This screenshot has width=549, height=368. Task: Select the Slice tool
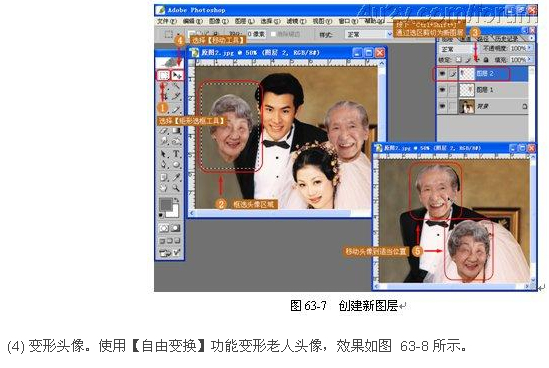176,97
